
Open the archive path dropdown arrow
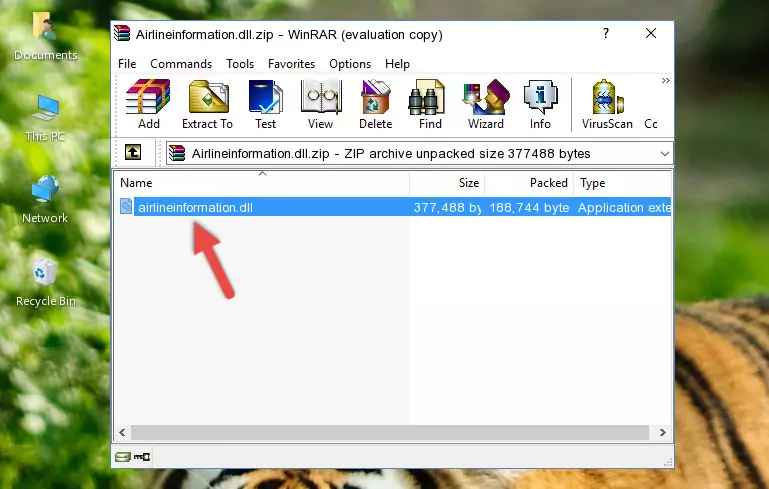665,154
